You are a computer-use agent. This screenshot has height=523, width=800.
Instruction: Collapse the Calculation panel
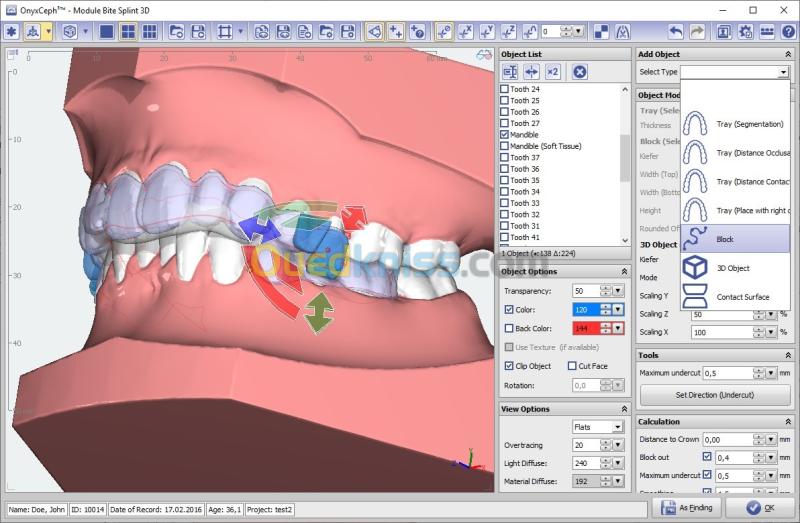pos(788,422)
